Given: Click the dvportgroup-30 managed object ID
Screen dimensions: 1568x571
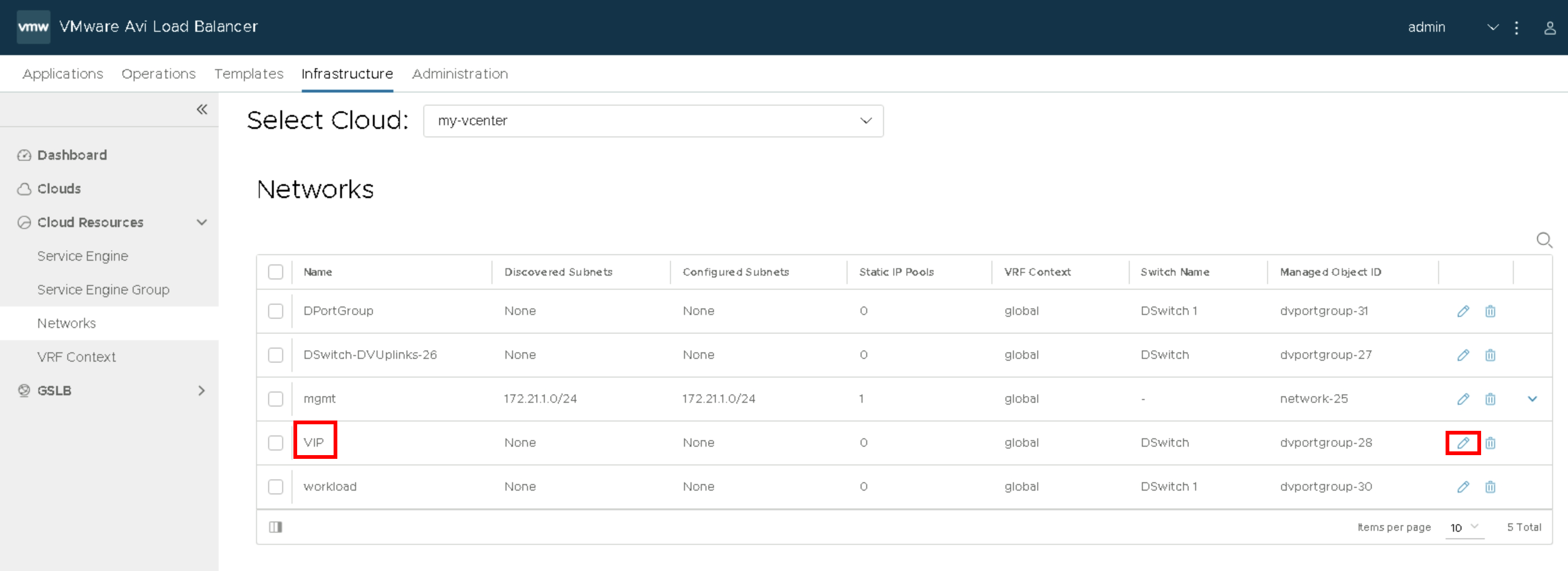Looking at the screenshot, I should point(1326,486).
